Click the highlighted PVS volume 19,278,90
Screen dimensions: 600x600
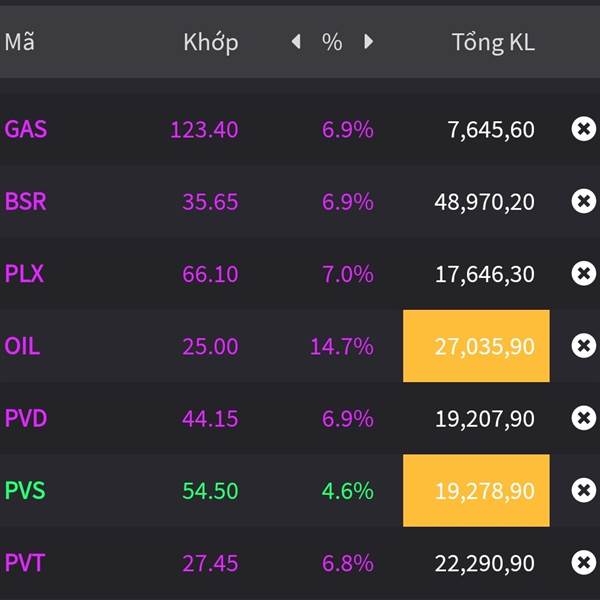[476, 490]
